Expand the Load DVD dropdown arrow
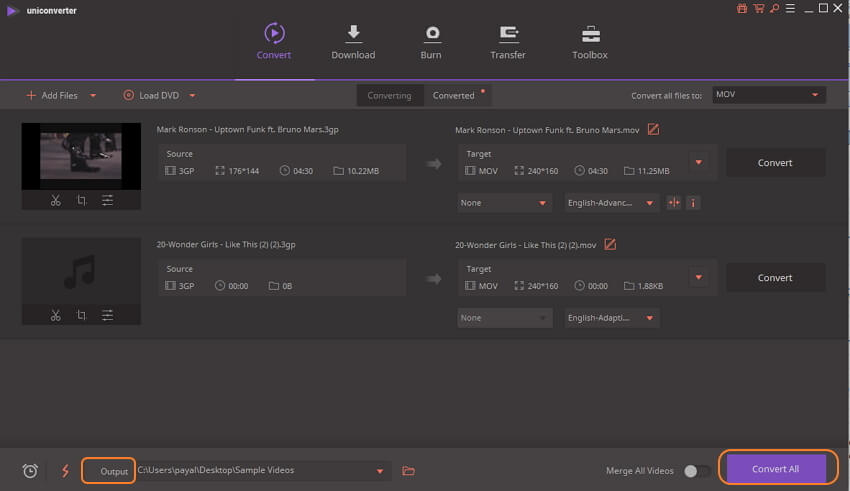Viewport: 850px width, 491px height. pos(192,95)
